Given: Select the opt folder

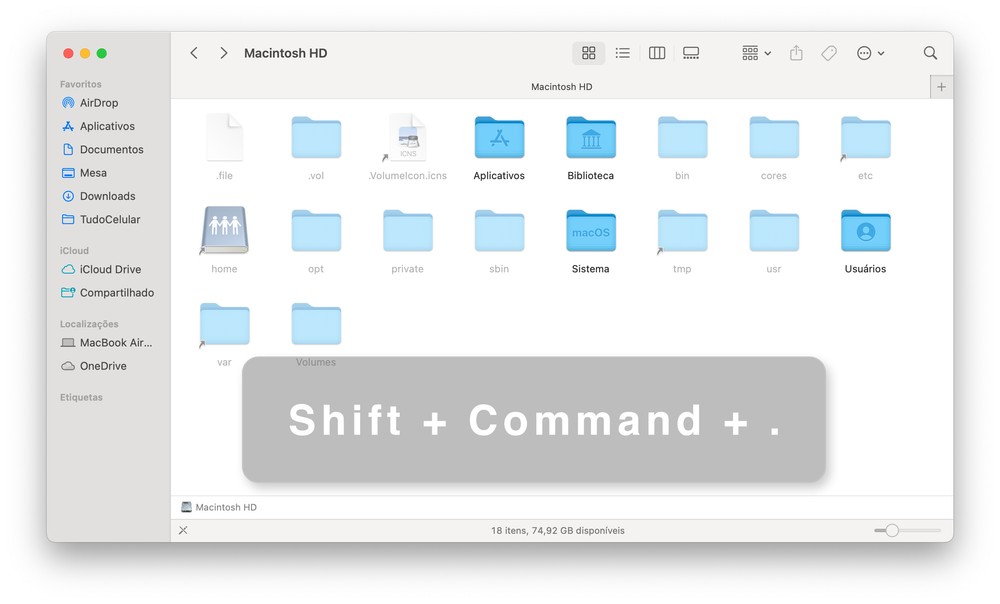Looking at the screenshot, I should coord(316,230).
